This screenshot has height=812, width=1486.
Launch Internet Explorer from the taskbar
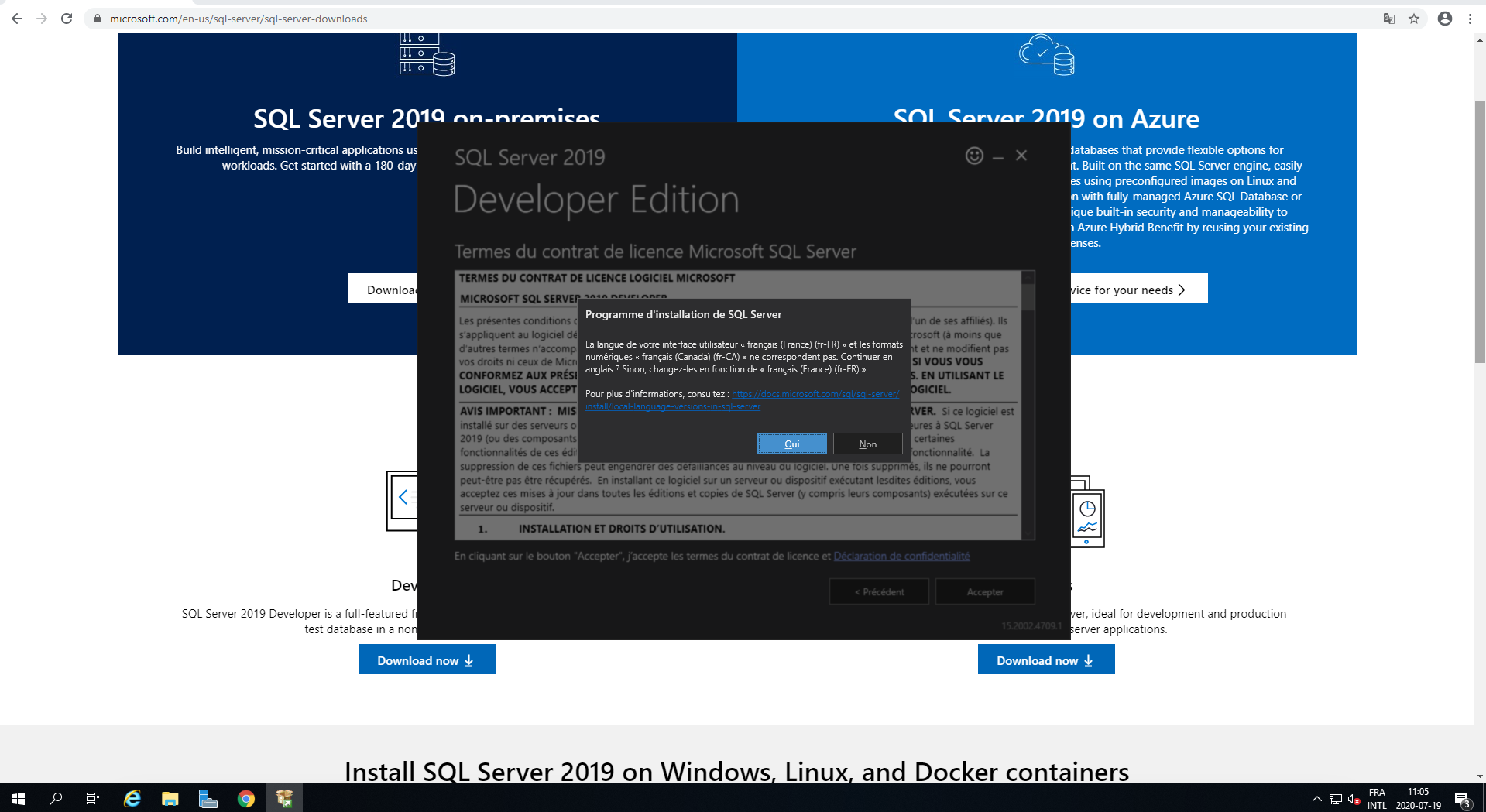pyautogui.click(x=132, y=798)
